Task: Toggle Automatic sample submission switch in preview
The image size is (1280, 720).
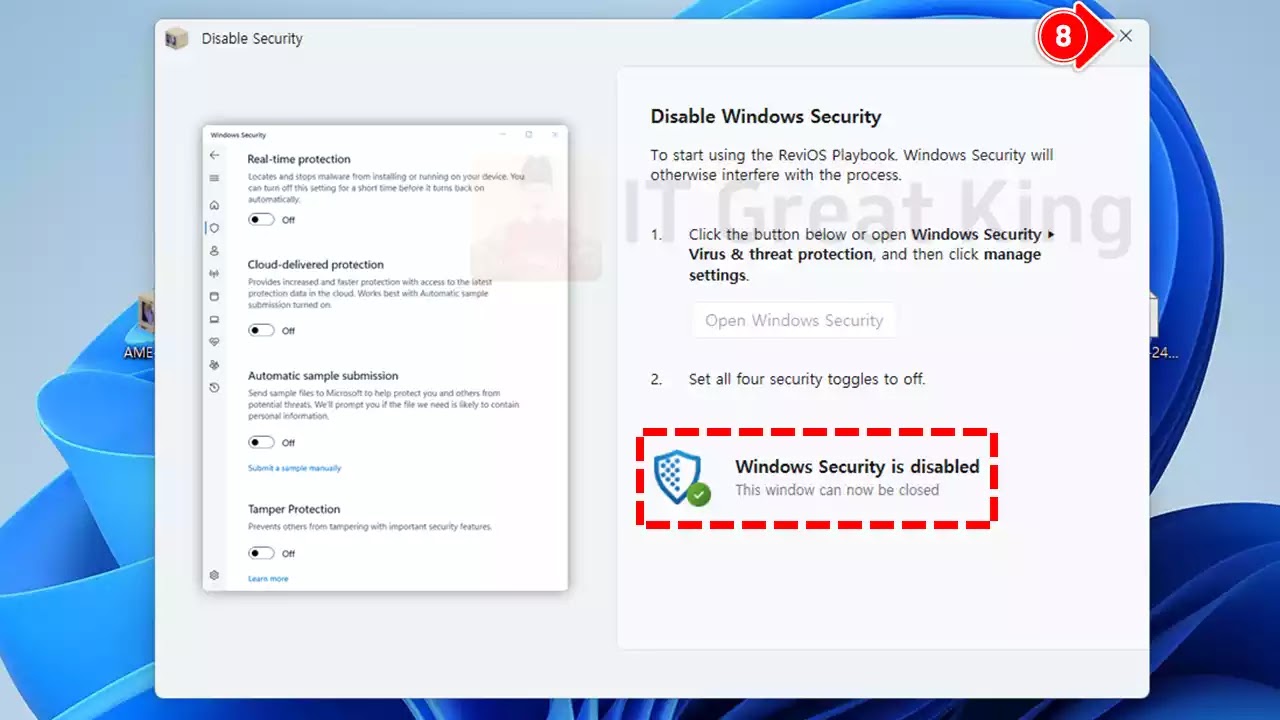Action: [x=262, y=442]
